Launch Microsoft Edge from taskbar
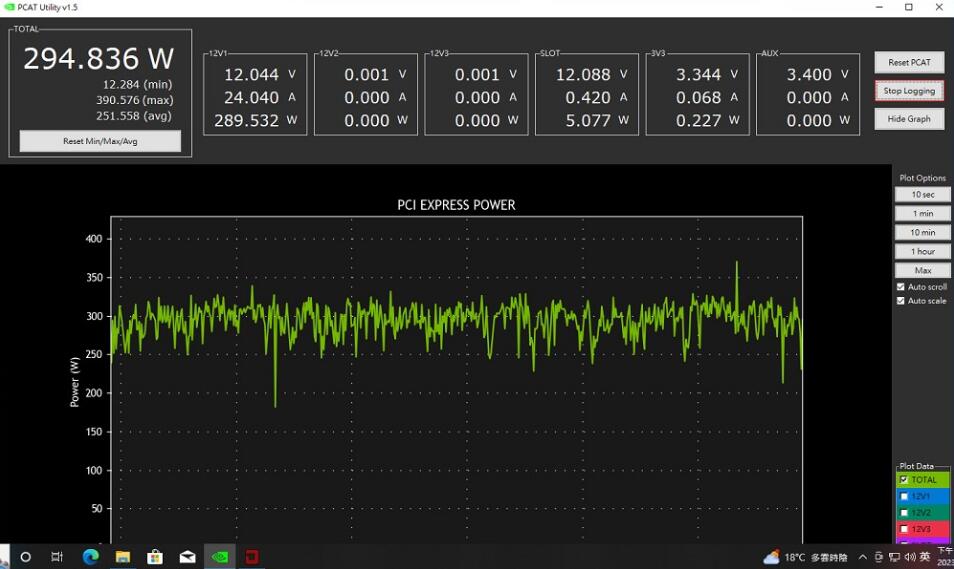The image size is (954, 569). (91, 557)
